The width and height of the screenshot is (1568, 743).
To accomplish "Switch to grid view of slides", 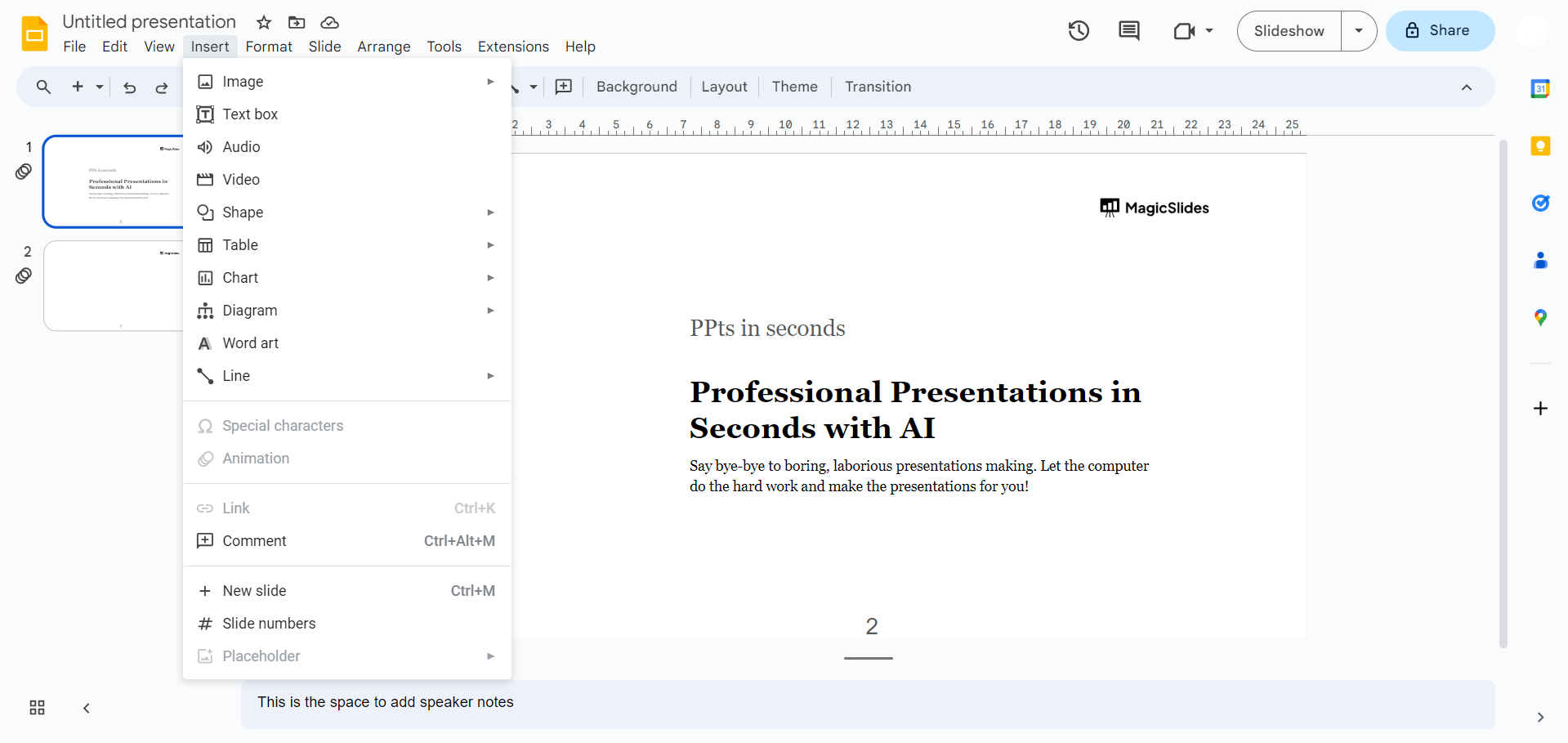I will click(x=37, y=708).
